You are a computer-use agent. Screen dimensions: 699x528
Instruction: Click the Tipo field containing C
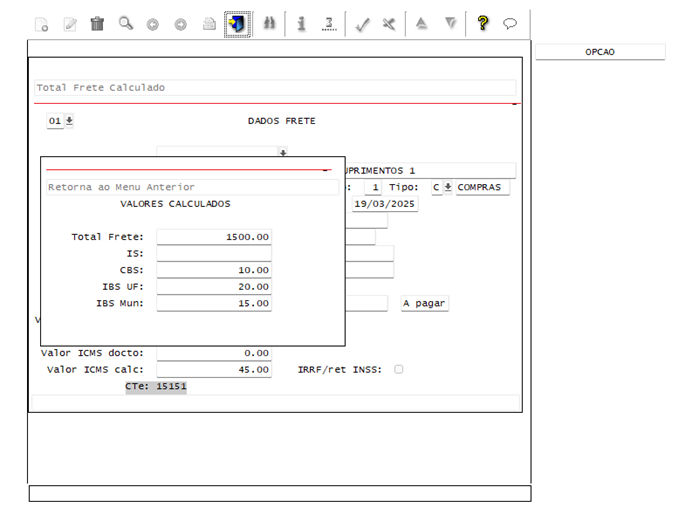[x=437, y=187]
